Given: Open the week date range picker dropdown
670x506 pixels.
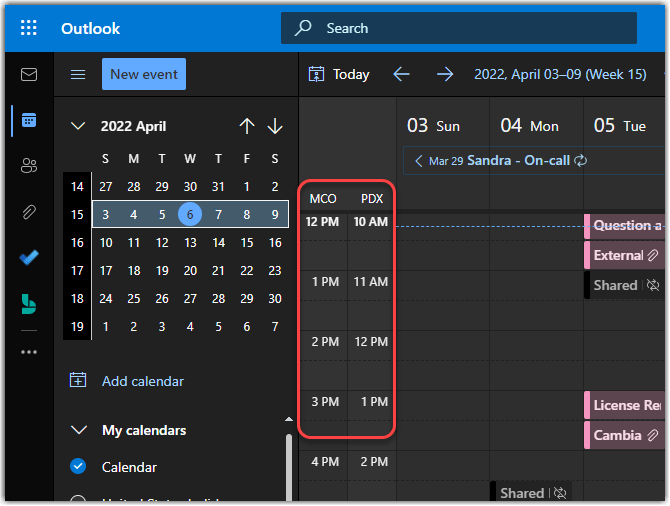Looking at the screenshot, I should (x=559, y=74).
